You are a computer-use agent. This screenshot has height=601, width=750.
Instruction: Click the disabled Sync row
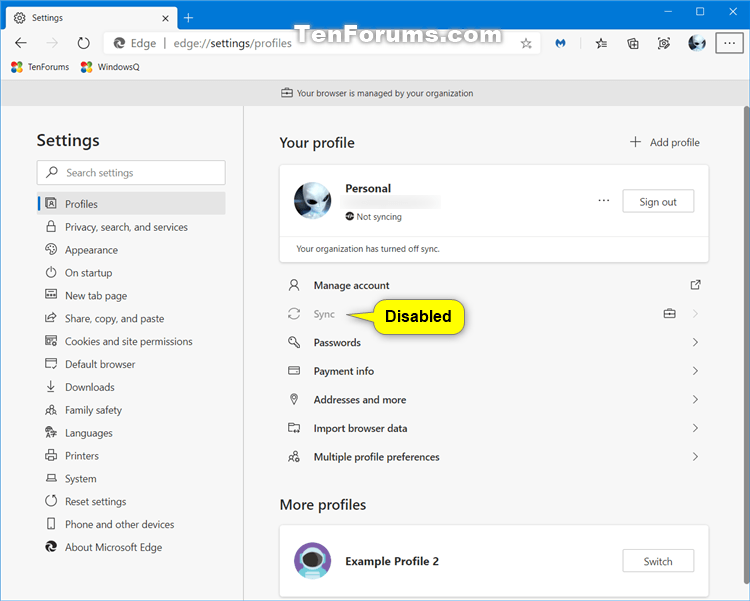(x=494, y=314)
